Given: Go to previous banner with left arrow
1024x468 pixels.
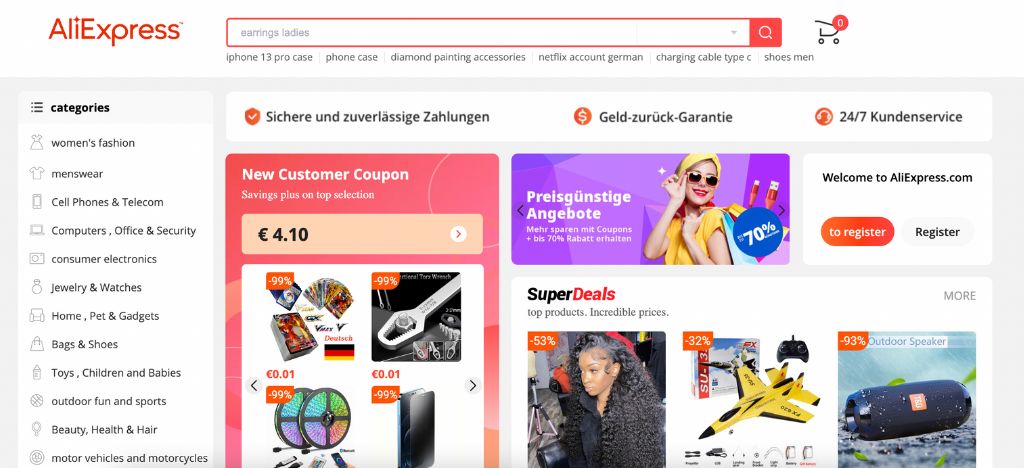Looking at the screenshot, I should (520, 210).
